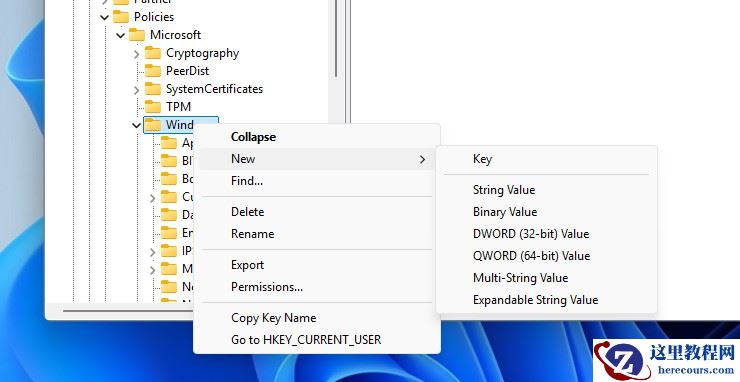Expand the 'Cu' subkey chevron
Viewport: 740px width, 382px height.
coord(152,198)
